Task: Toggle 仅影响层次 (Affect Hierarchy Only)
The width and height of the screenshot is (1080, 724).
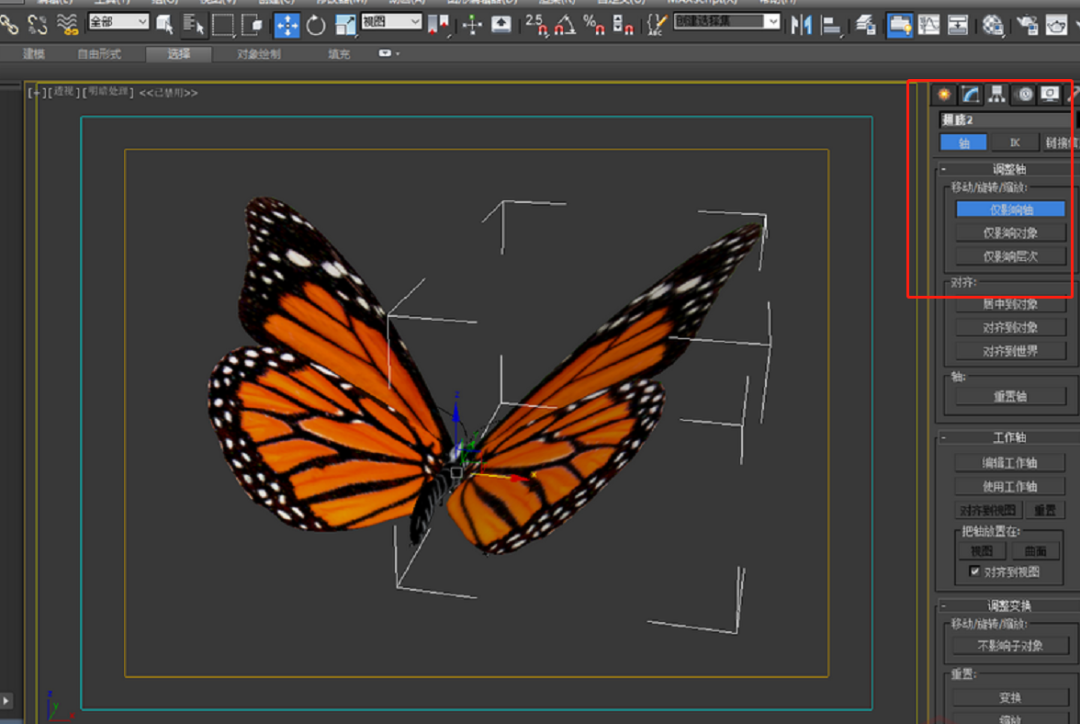Action: [1010, 256]
